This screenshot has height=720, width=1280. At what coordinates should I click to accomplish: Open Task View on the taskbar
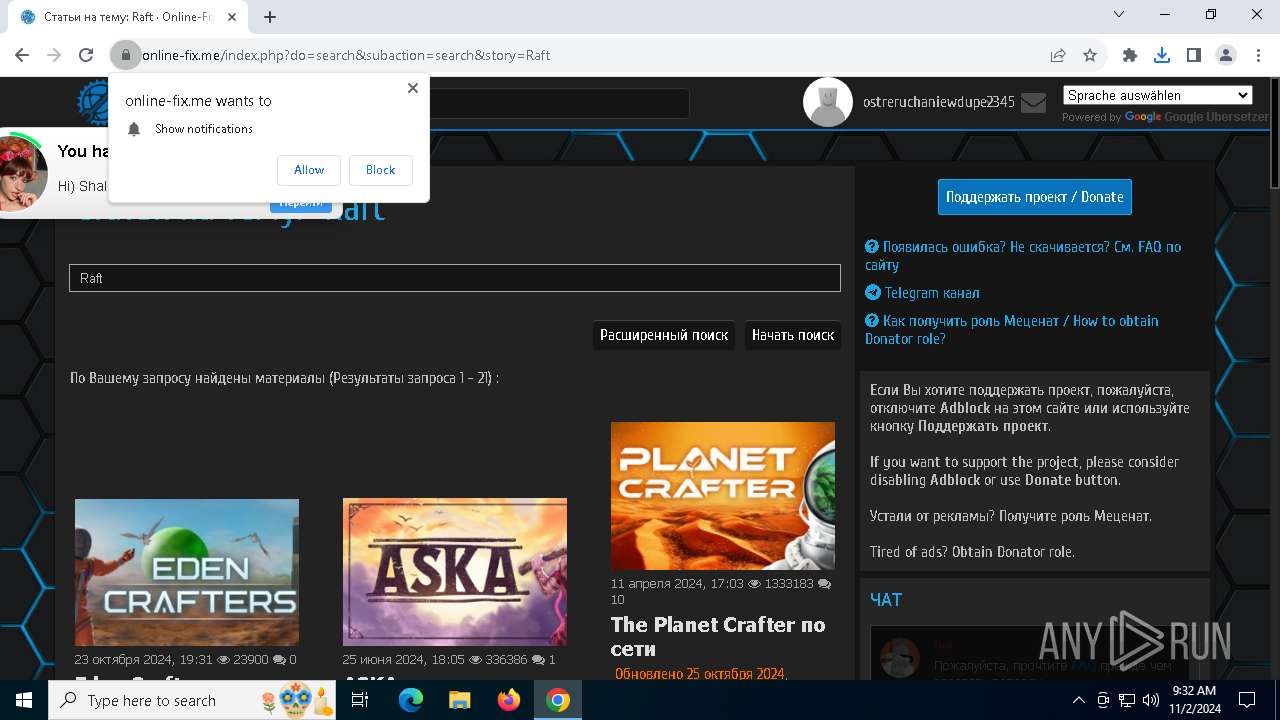pyautogui.click(x=360, y=700)
